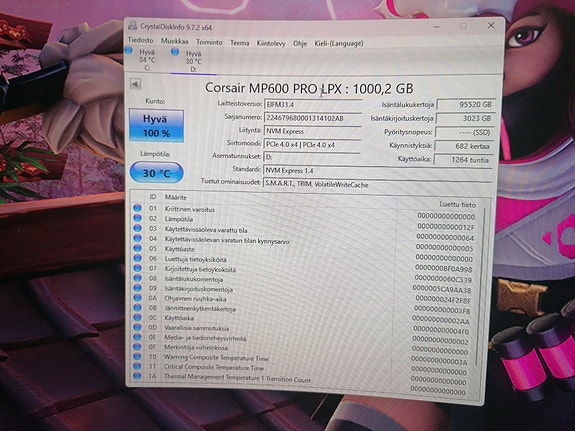Open the Kiintolevy menu
The width and height of the screenshot is (575, 431).
coord(271,43)
